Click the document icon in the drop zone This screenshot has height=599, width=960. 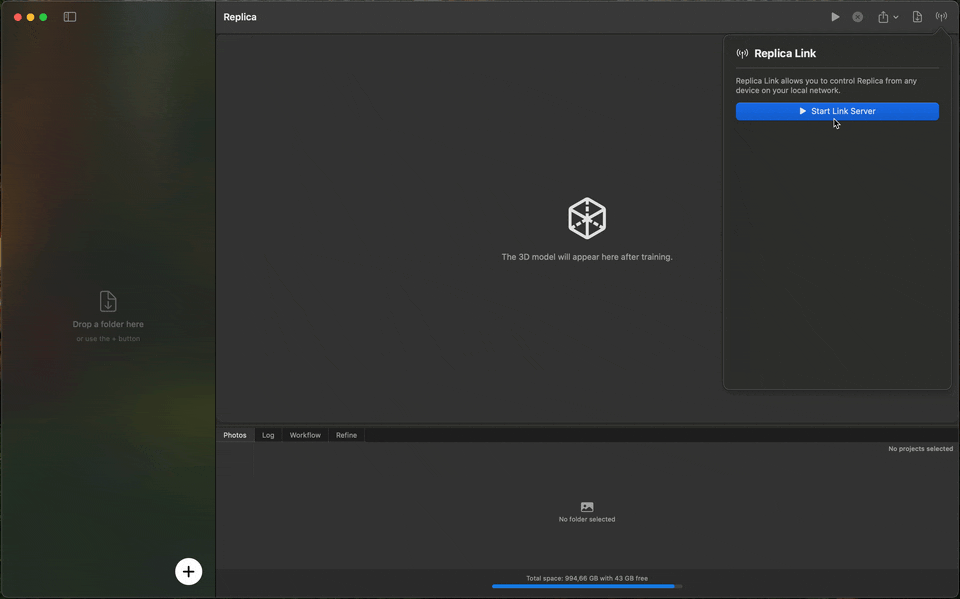[x=107, y=300]
